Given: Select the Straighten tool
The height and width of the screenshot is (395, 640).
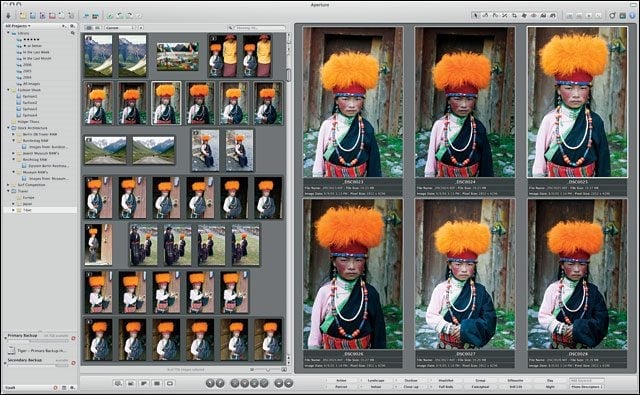Looking at the screenshot, I should click(x=505, y=16).
